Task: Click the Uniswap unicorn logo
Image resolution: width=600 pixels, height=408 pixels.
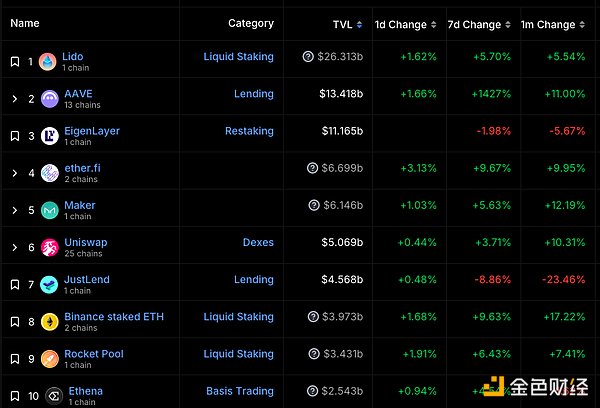Action: coord(48,247)
